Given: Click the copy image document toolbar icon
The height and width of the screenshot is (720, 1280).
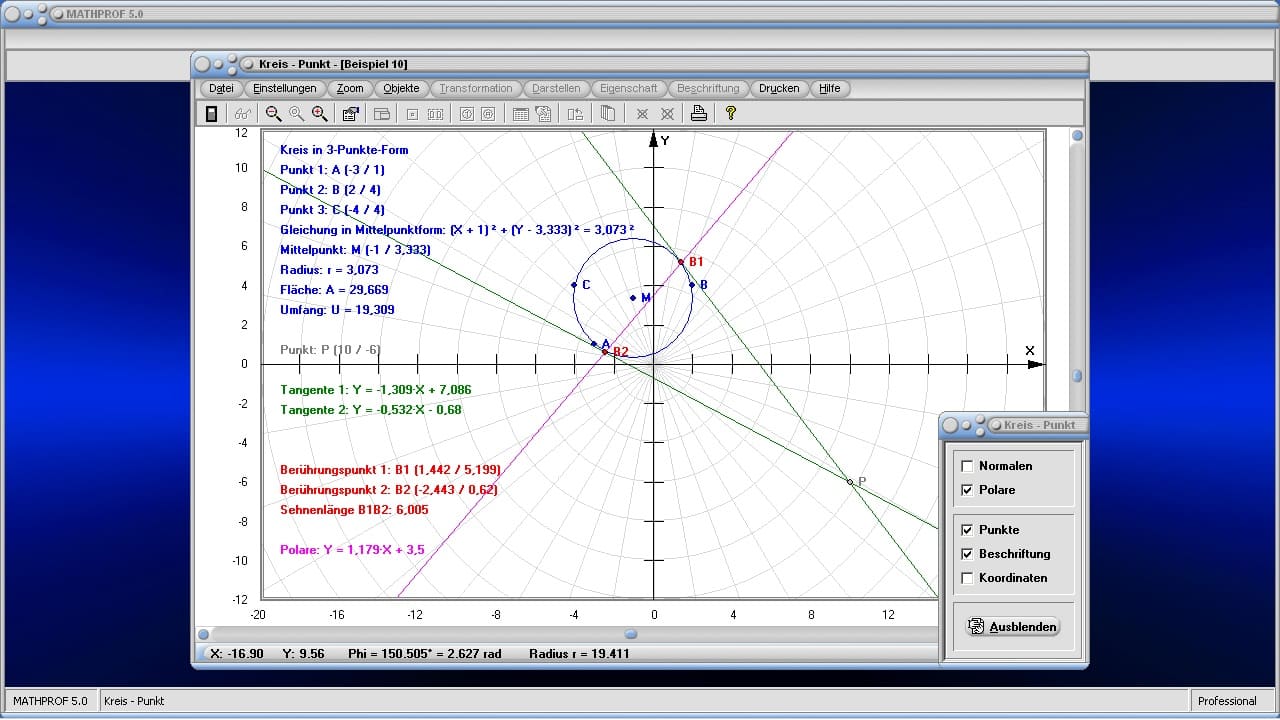Looking at the screenshot, I should (544, 114).
